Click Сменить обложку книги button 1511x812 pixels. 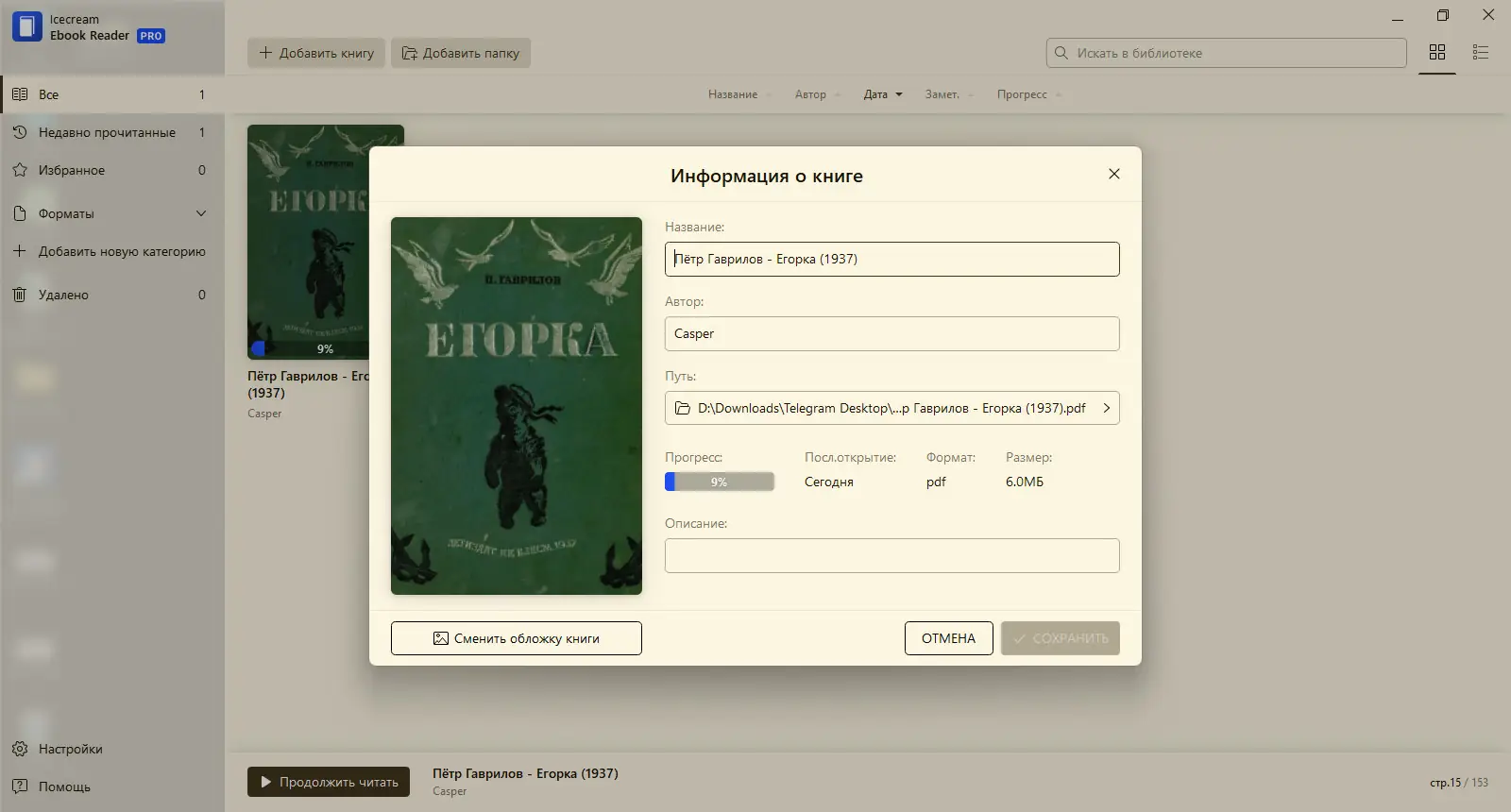coord(517,638)
